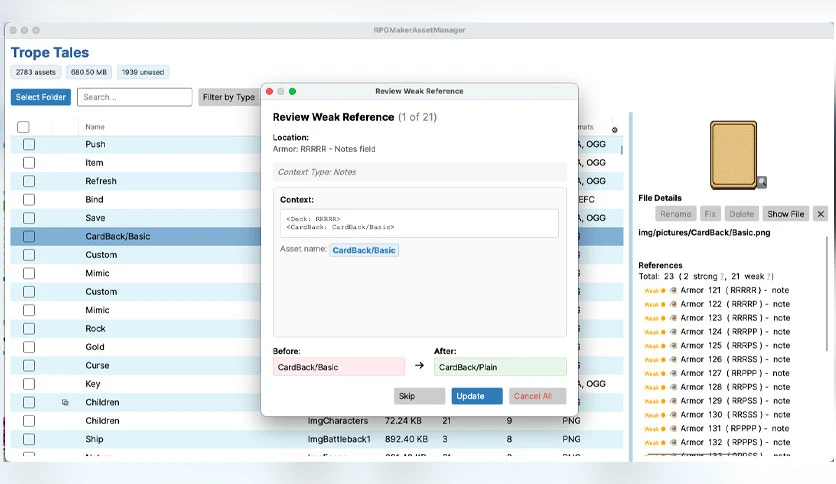The height and width of the screenshot is (484, 836).
Task: Click Skip in Review Weak Reference dialog
Action: pyautogui.click(x=419, y=396)
